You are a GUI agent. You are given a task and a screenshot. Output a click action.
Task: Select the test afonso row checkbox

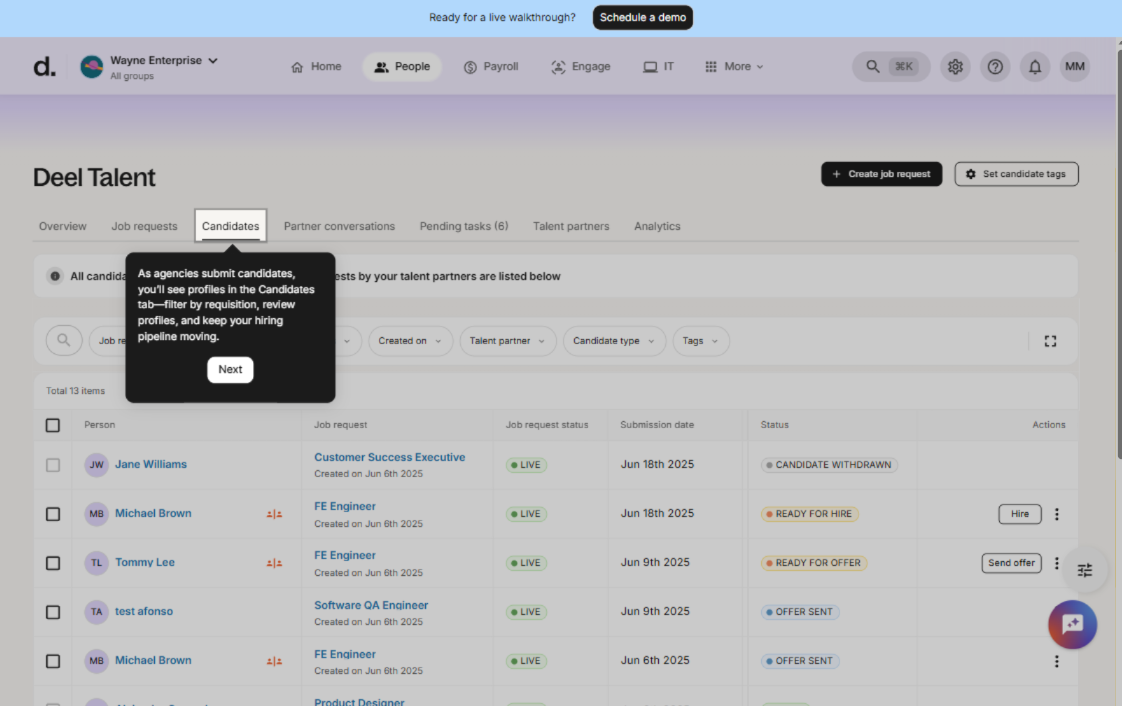53,612
